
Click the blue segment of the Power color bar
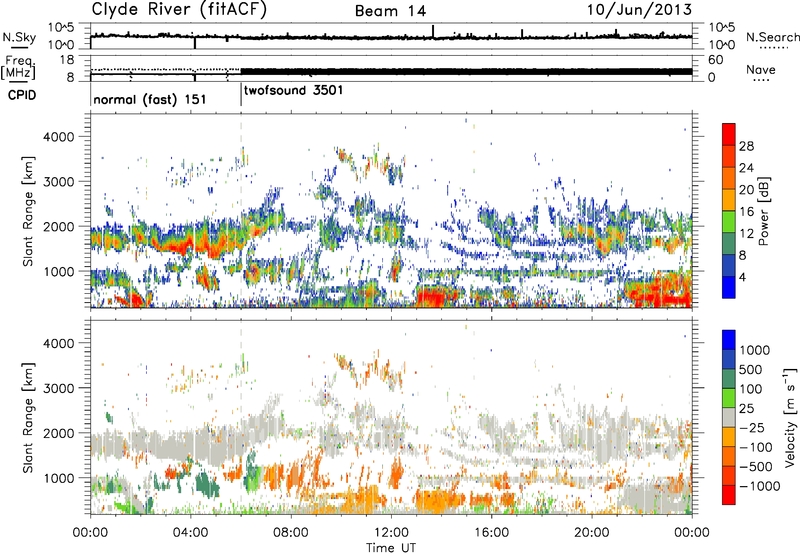point(729,287)
